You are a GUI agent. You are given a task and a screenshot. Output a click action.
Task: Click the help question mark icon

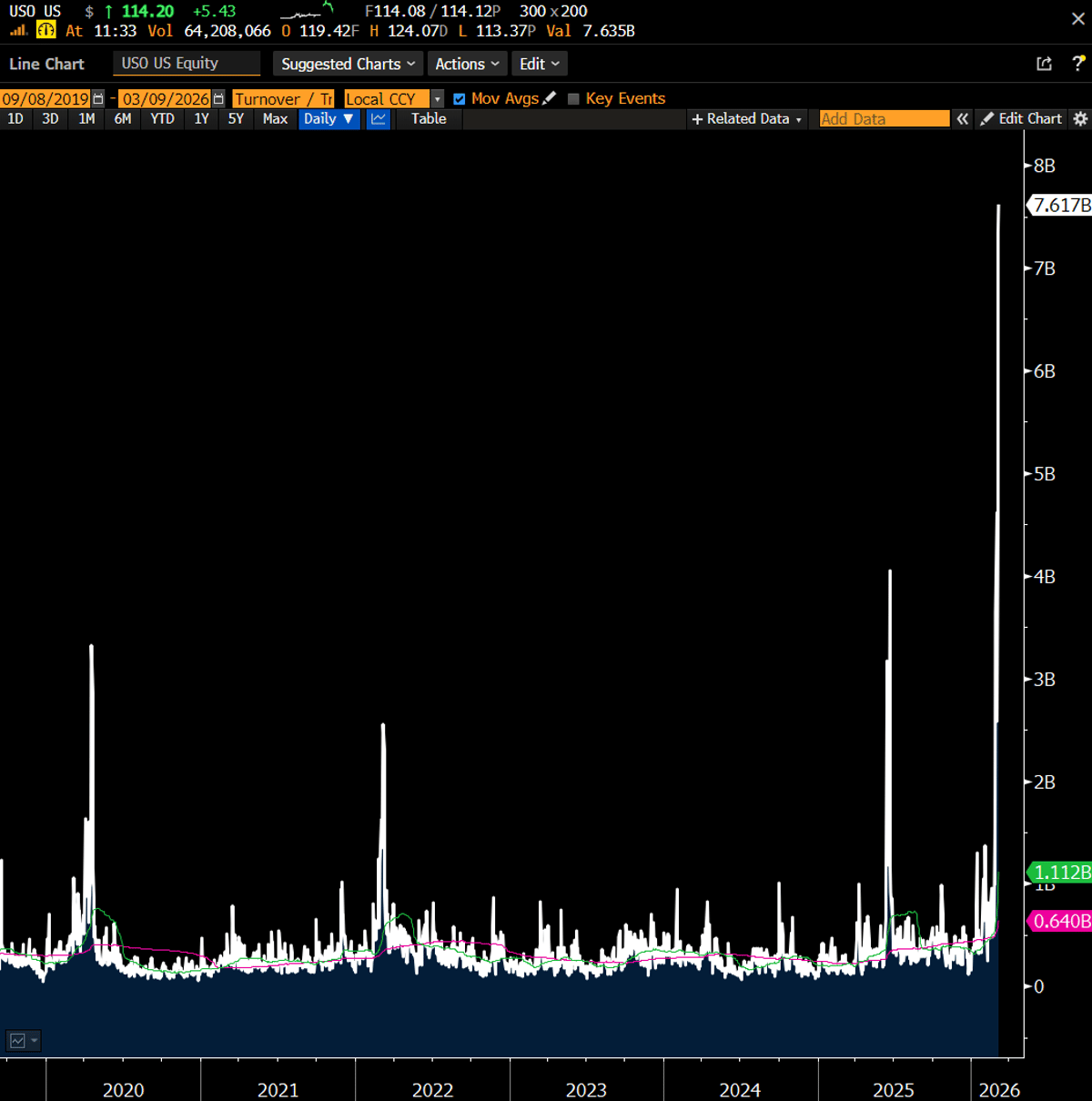1078,64
